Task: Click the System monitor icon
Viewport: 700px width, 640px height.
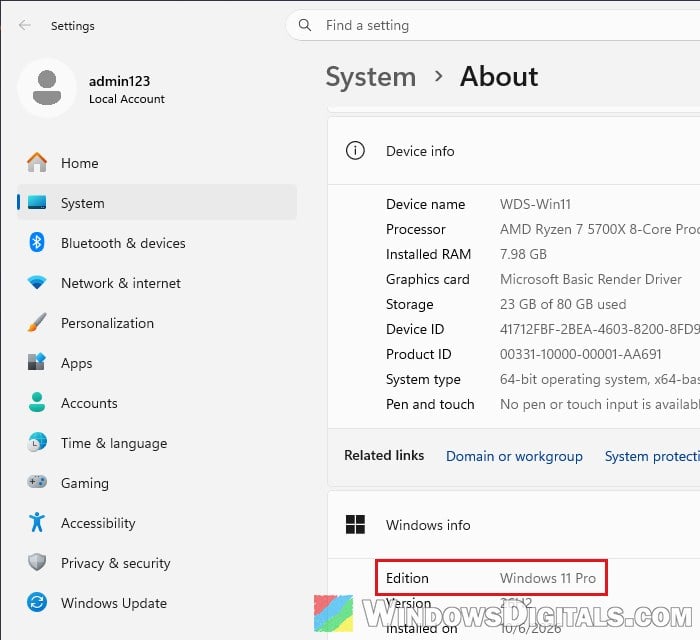Action: point(37,202)
